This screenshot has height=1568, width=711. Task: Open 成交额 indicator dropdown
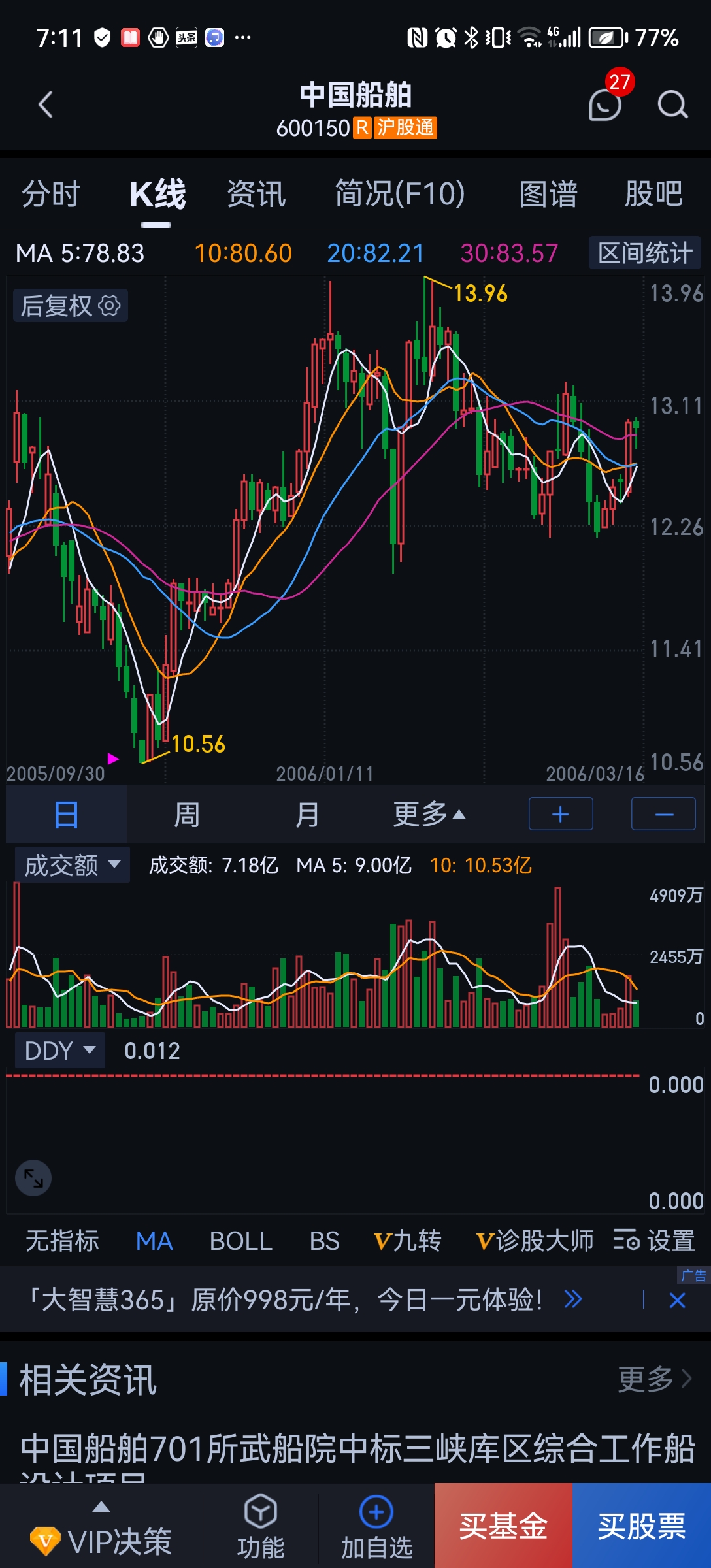[72, 864]
